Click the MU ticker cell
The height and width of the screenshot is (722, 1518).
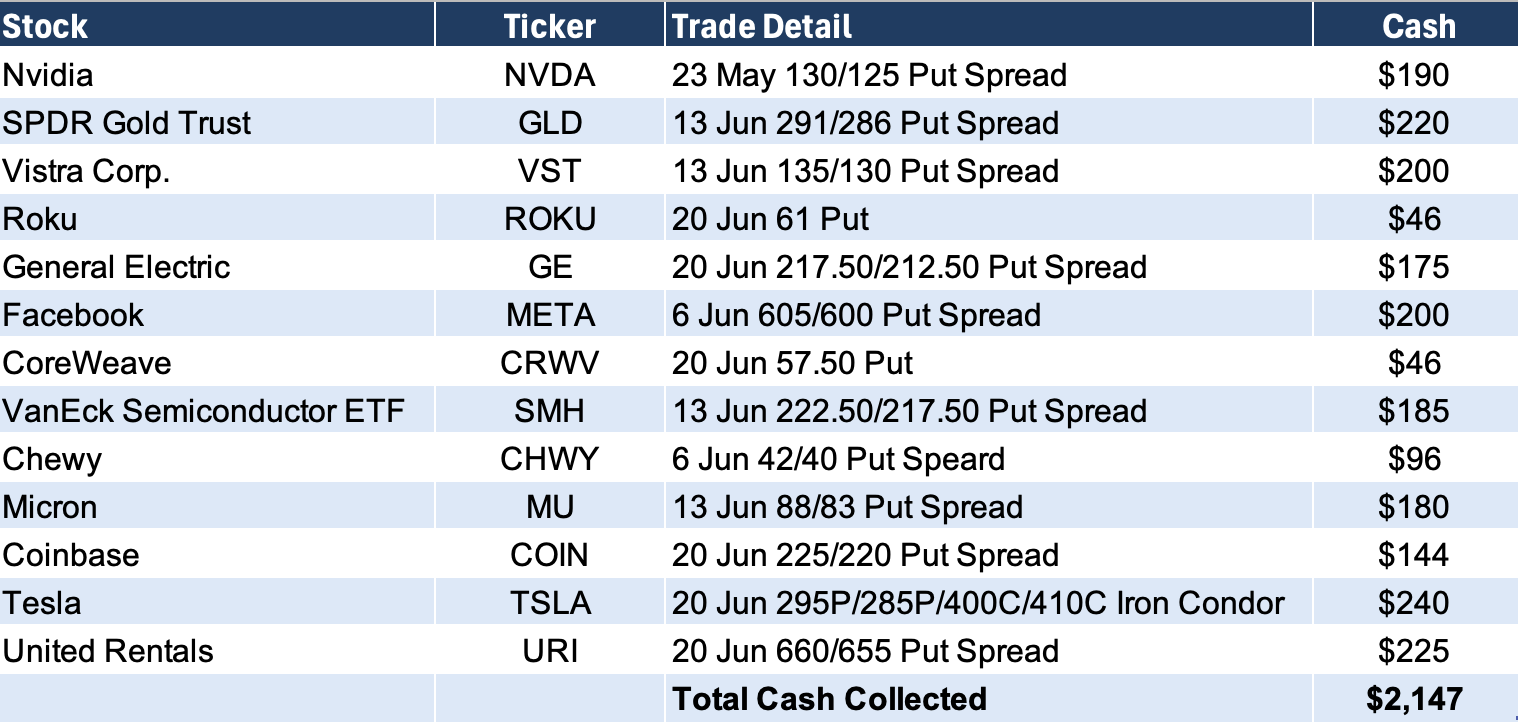point(549,507)
